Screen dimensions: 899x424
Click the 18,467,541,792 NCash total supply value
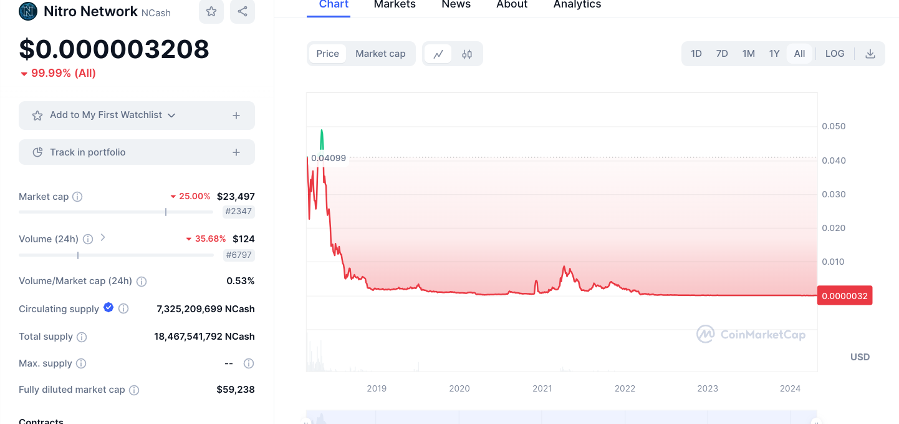pos(204,336)
